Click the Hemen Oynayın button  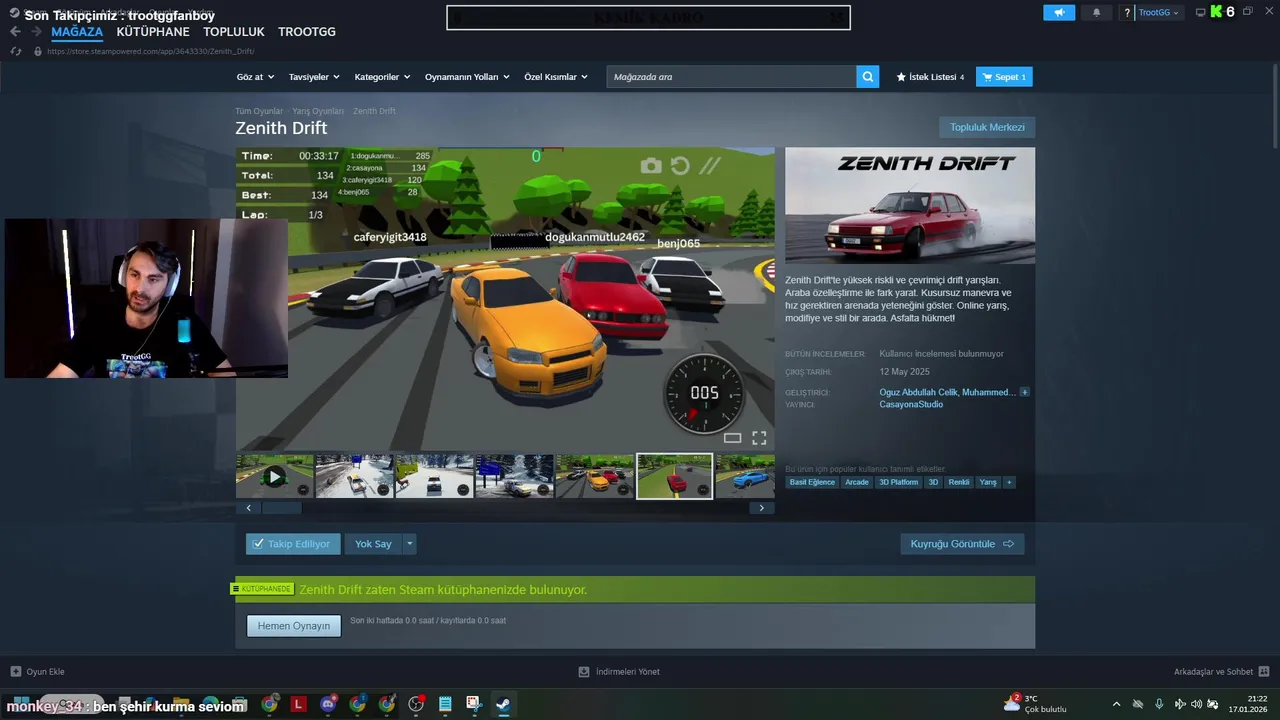294,626
